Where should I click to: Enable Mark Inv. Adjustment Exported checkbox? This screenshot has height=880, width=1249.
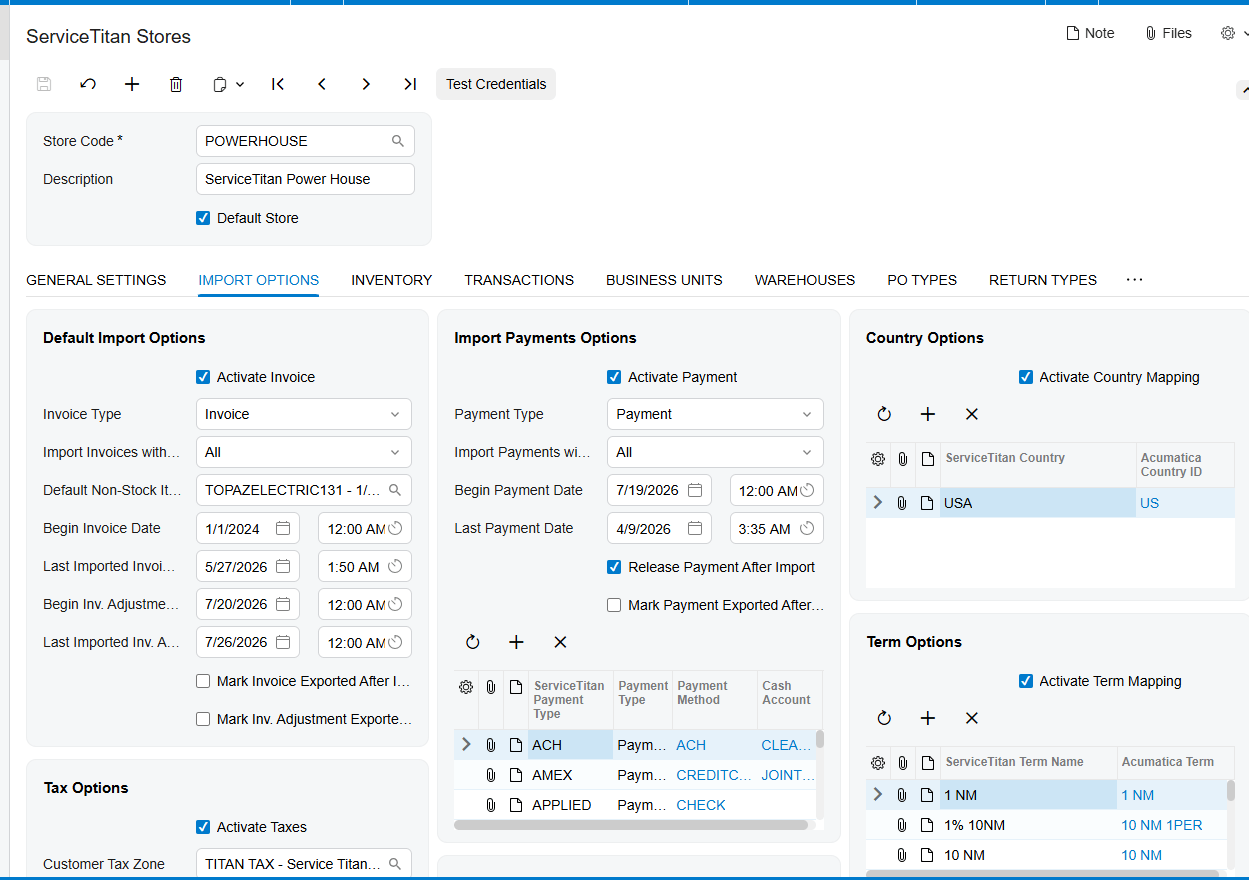click(x=204, y=719)
